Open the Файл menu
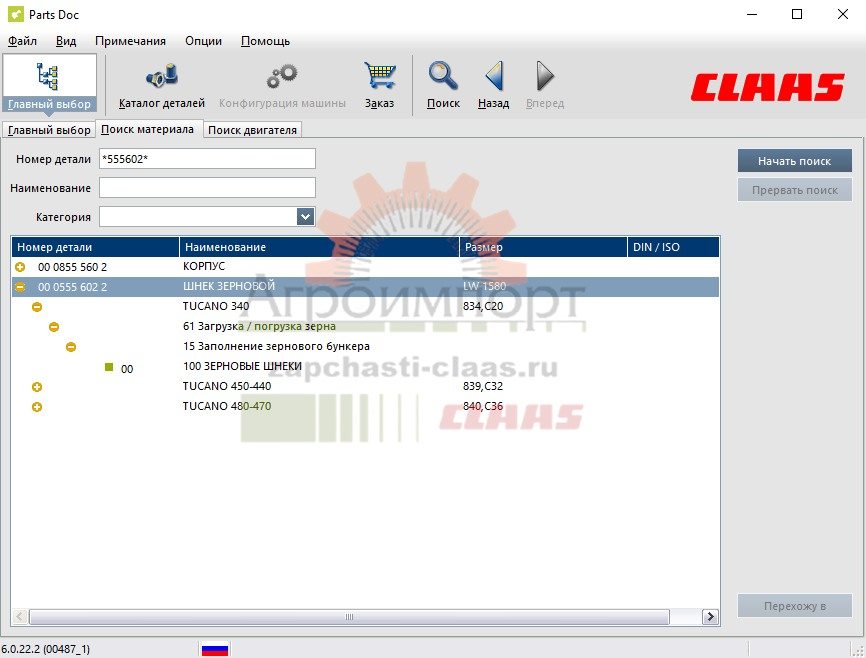The width and height of the screenshot is (866, 658). (23, 41)
